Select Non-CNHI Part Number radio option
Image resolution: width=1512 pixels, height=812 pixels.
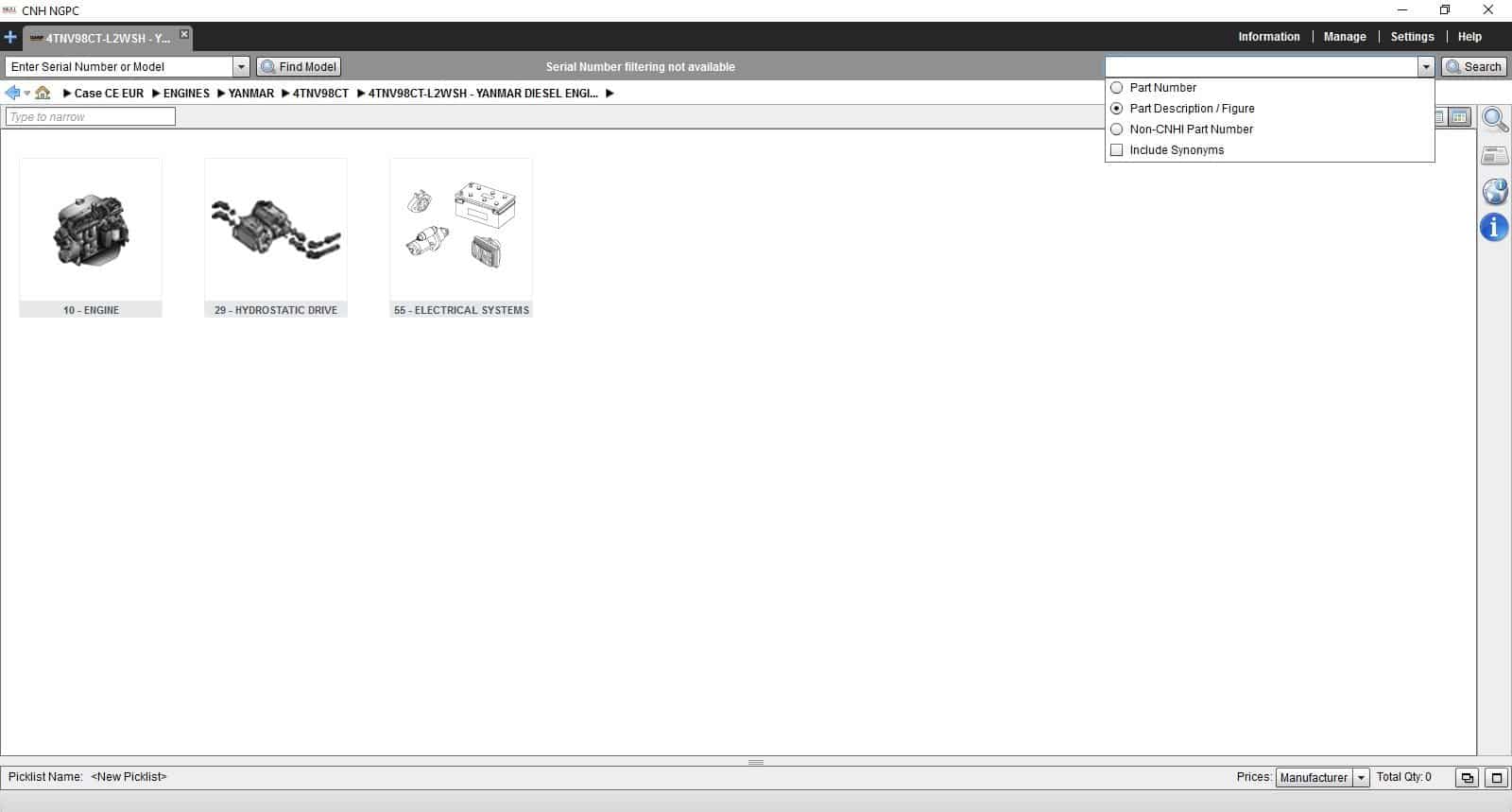point(1117,130)
